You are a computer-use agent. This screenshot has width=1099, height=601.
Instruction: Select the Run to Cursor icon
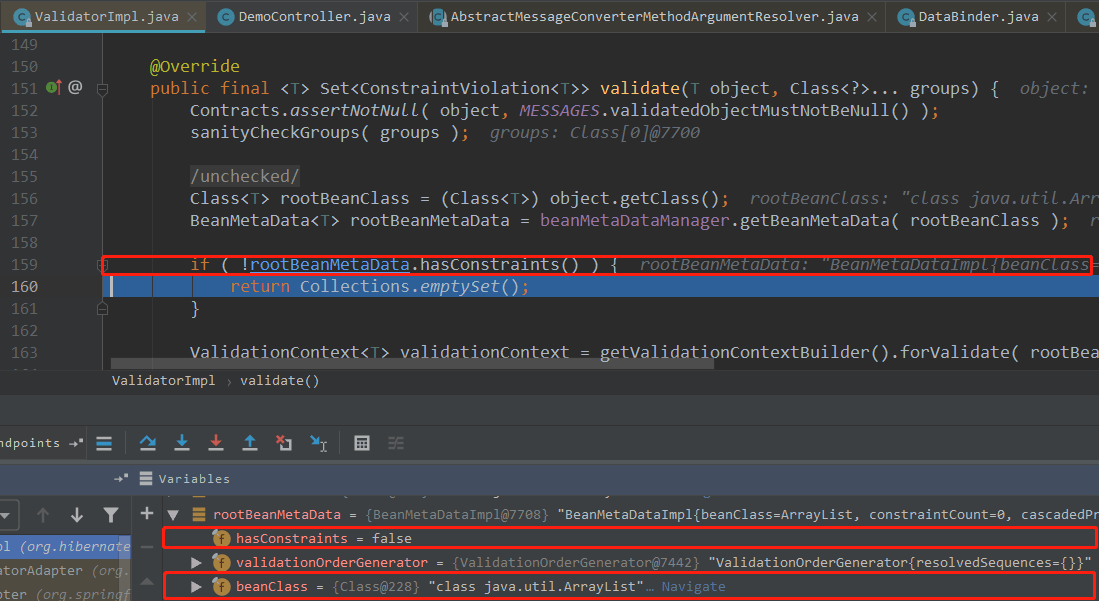319,443
